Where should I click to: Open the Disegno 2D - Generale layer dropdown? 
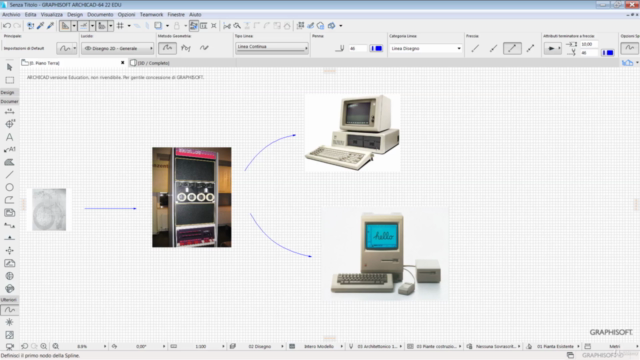118,48
